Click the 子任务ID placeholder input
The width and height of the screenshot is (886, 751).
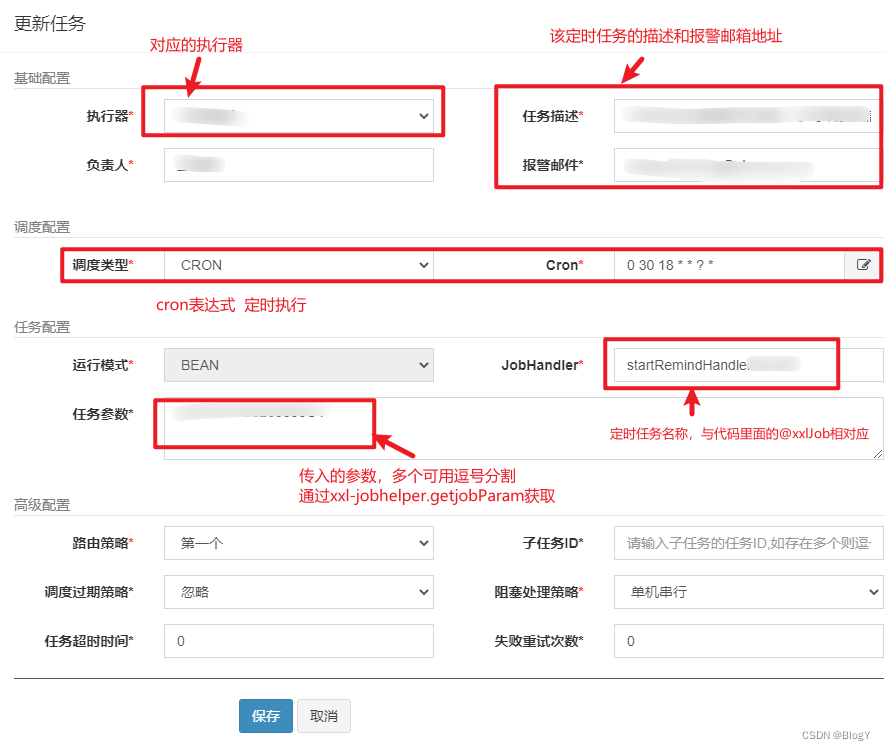tap(747, 543)
